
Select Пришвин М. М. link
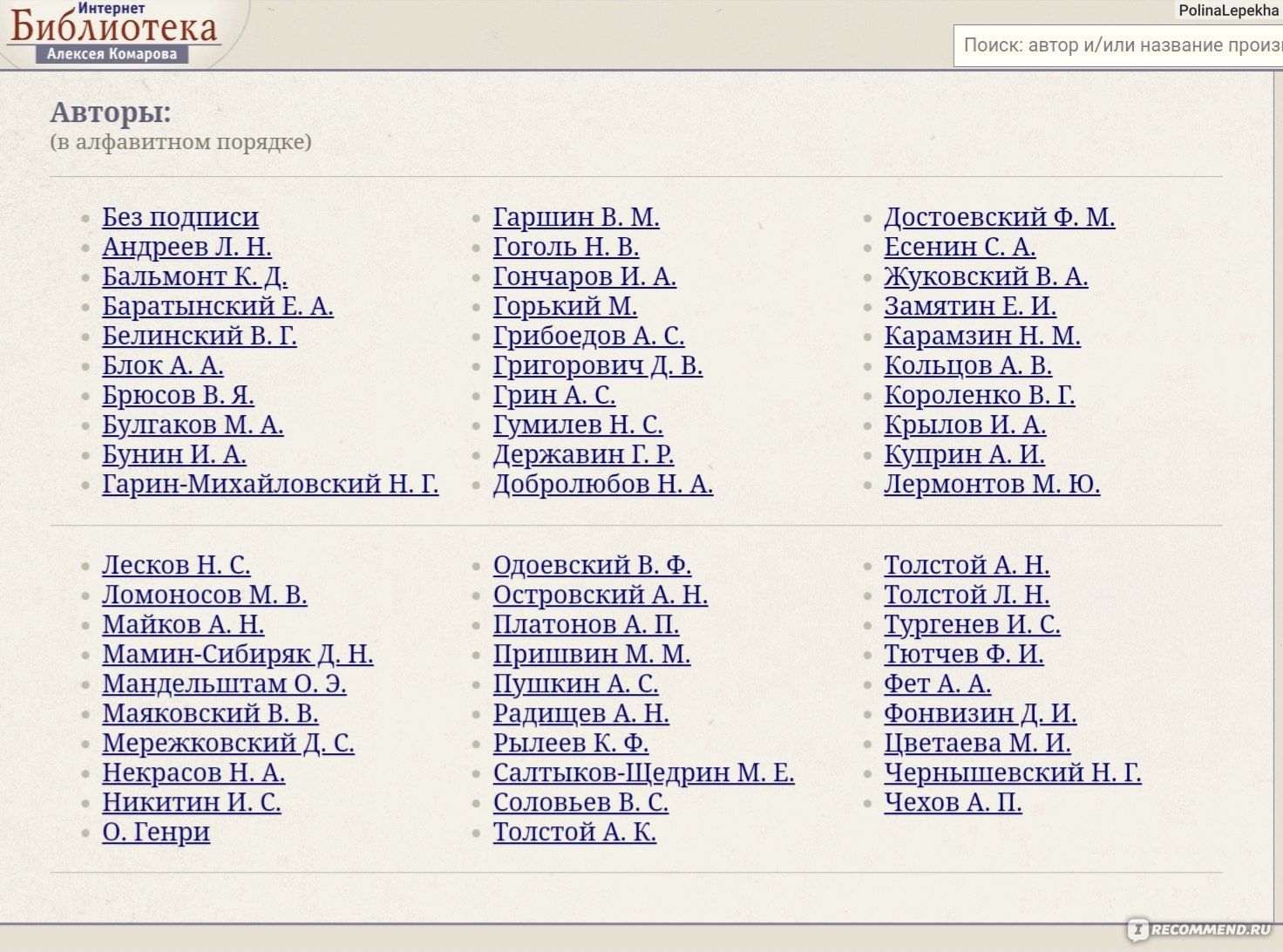coord(592,654)
